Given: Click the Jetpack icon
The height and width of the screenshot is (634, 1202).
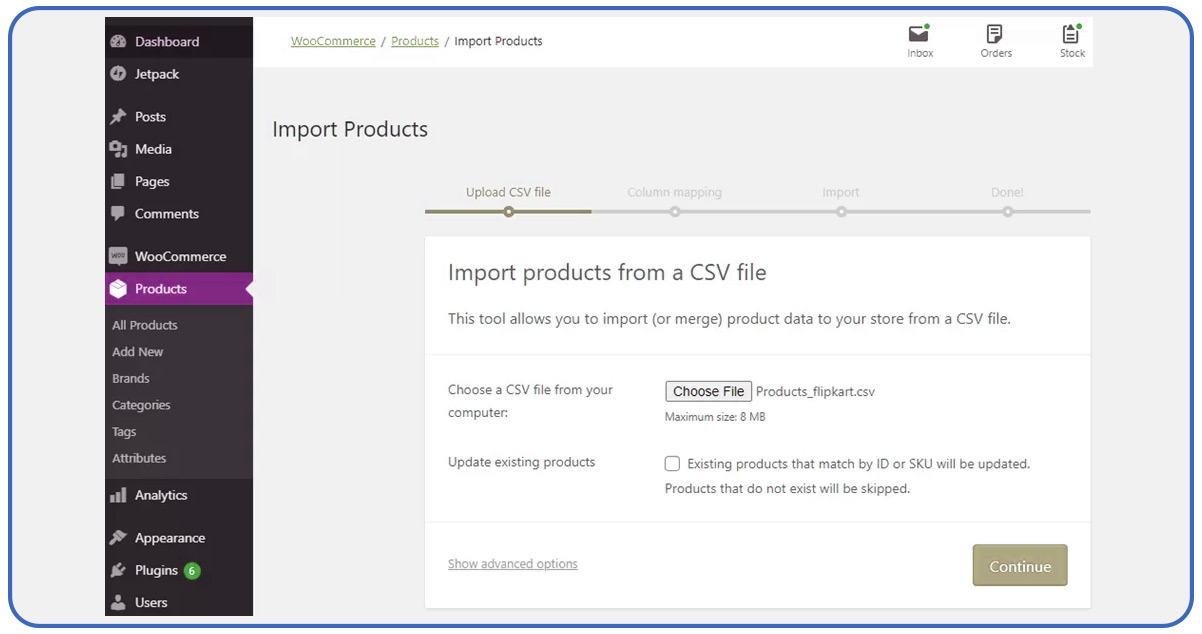Looking at the screenshot, I should [118, 74].
